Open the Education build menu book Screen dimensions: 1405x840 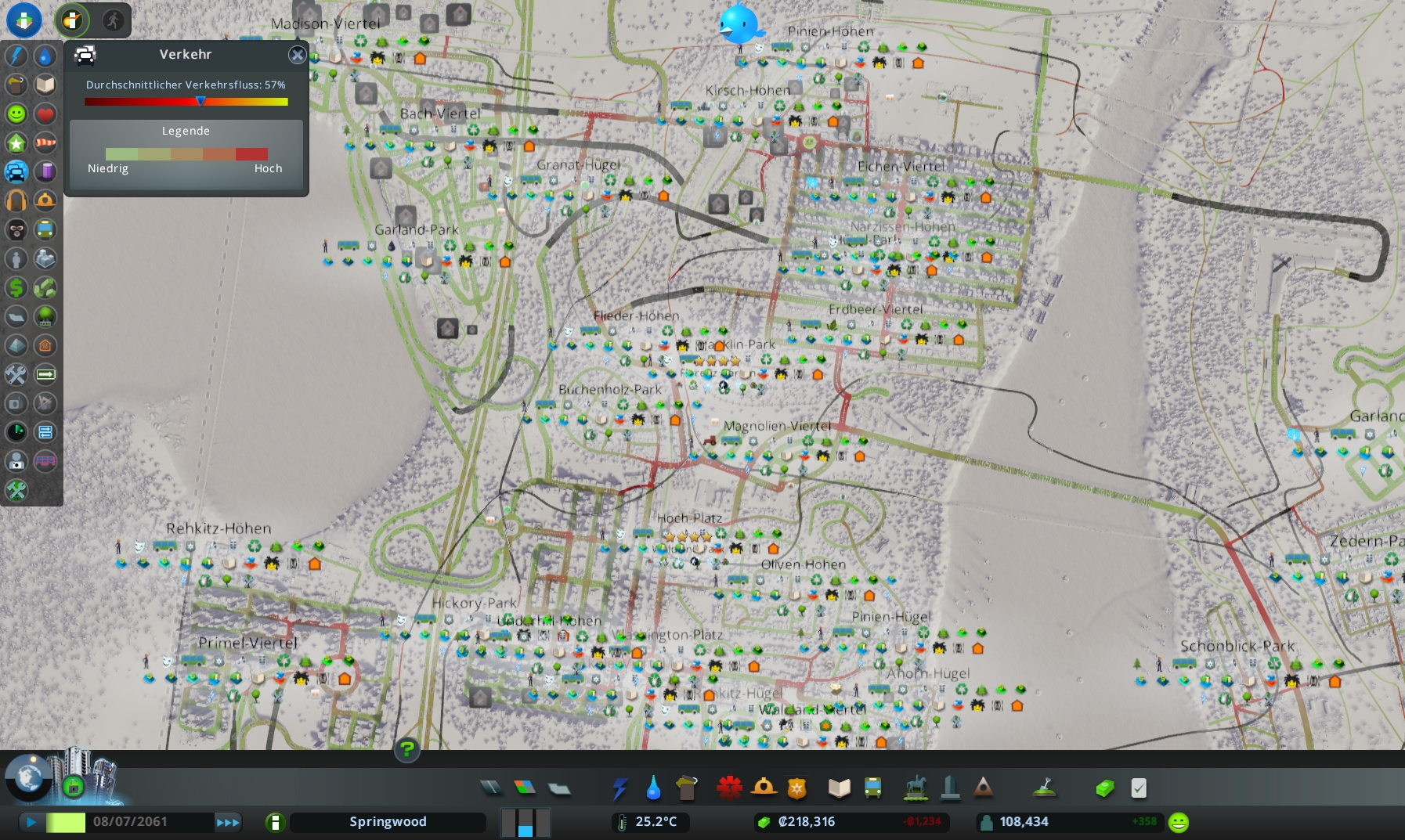[839, 788]
